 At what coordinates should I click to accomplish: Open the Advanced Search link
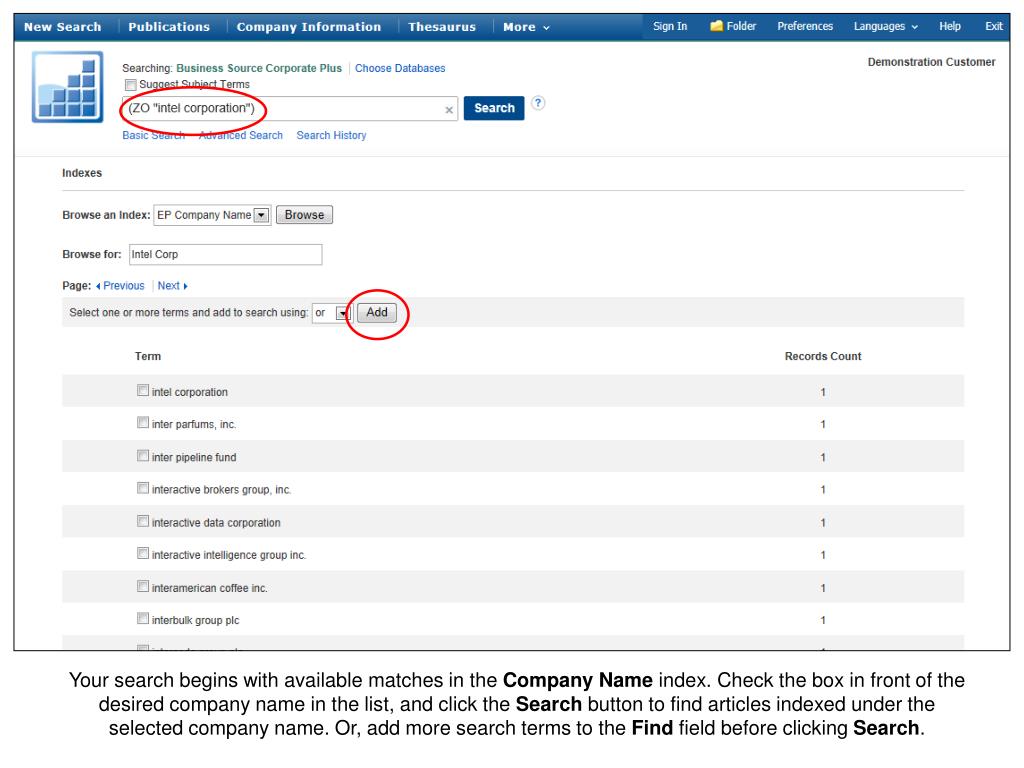[241, 135]
